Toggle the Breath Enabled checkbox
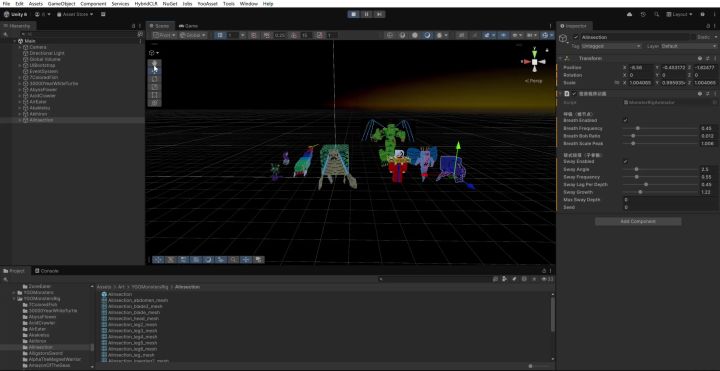This screenshot has width=720, height=371. click(x=625, y=120)
